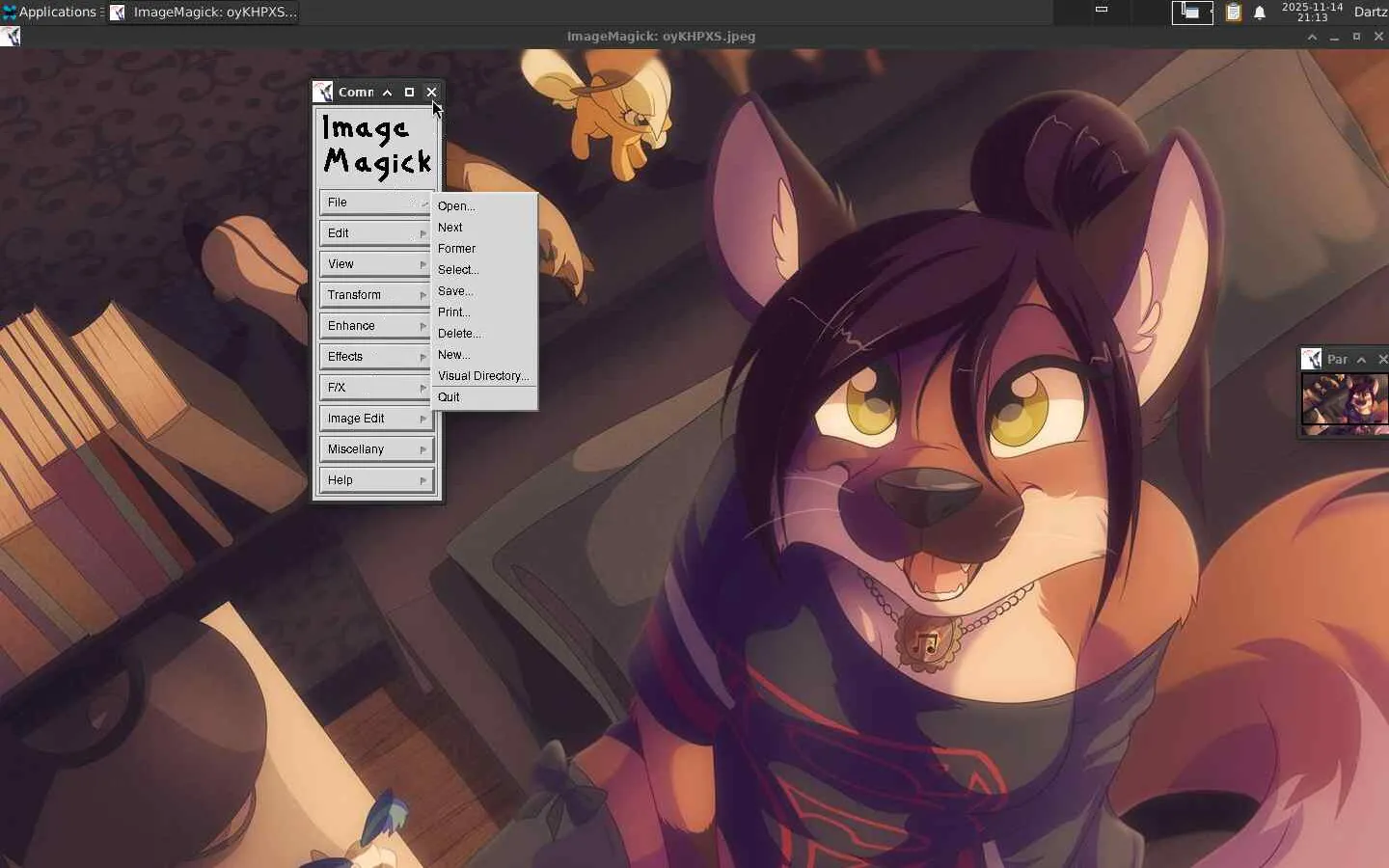This screenshot has width=1389, height=868.
Task: Expand the F/X submenu arrow
Action: 422,388
